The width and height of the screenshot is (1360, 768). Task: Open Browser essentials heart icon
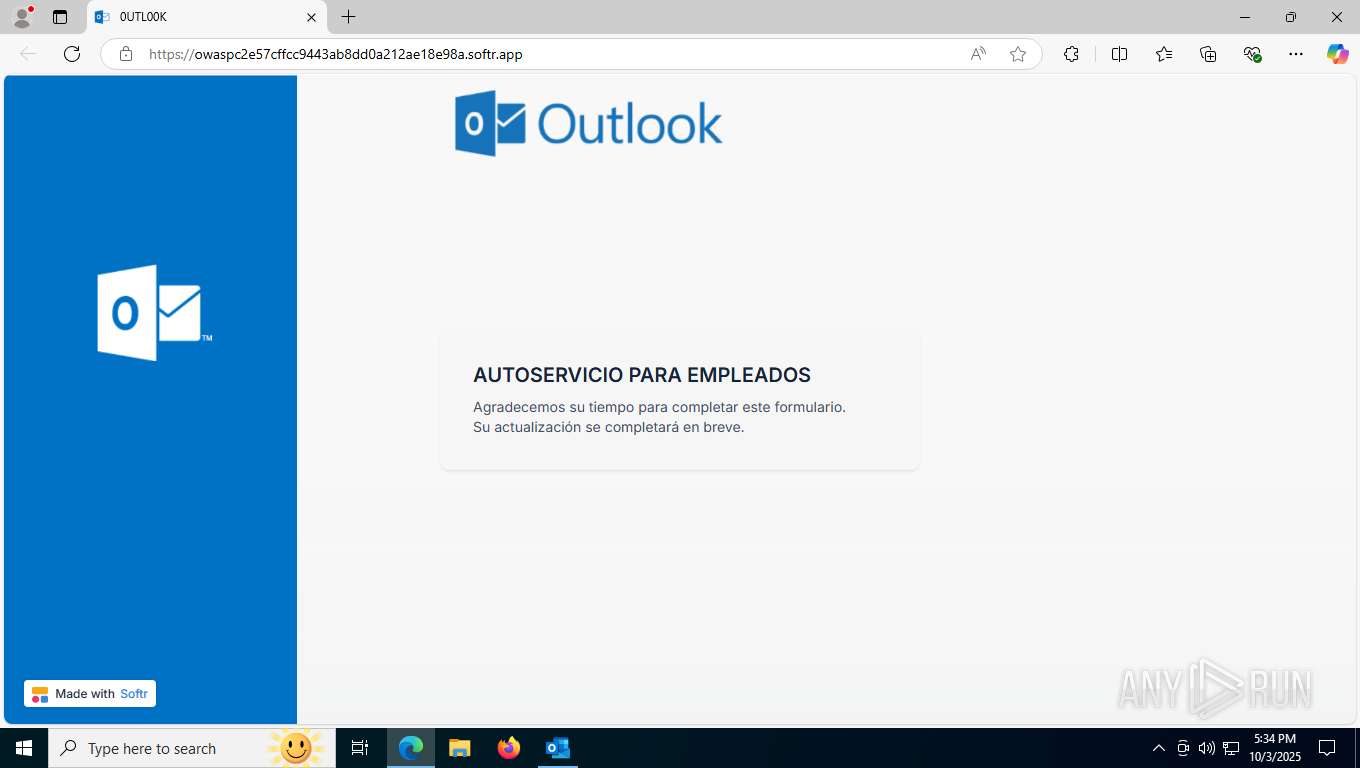[x=1252, y=54]
